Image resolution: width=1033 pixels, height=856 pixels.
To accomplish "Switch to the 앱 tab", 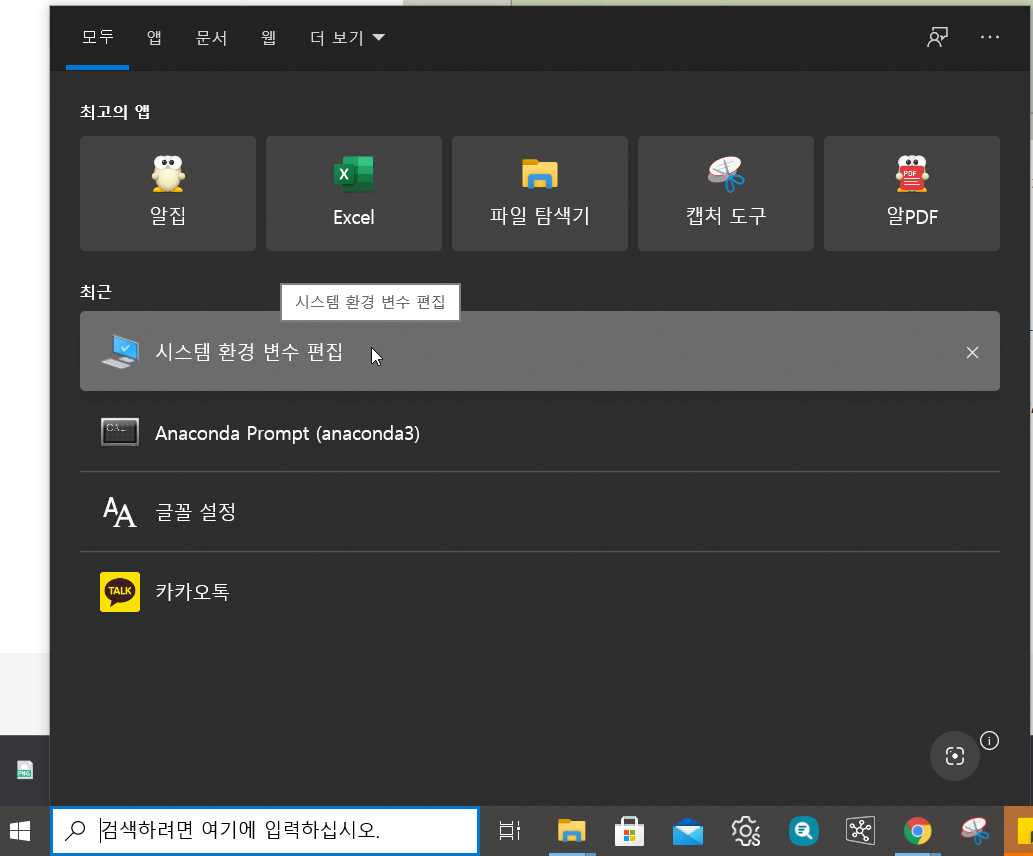I will [154, 38].
